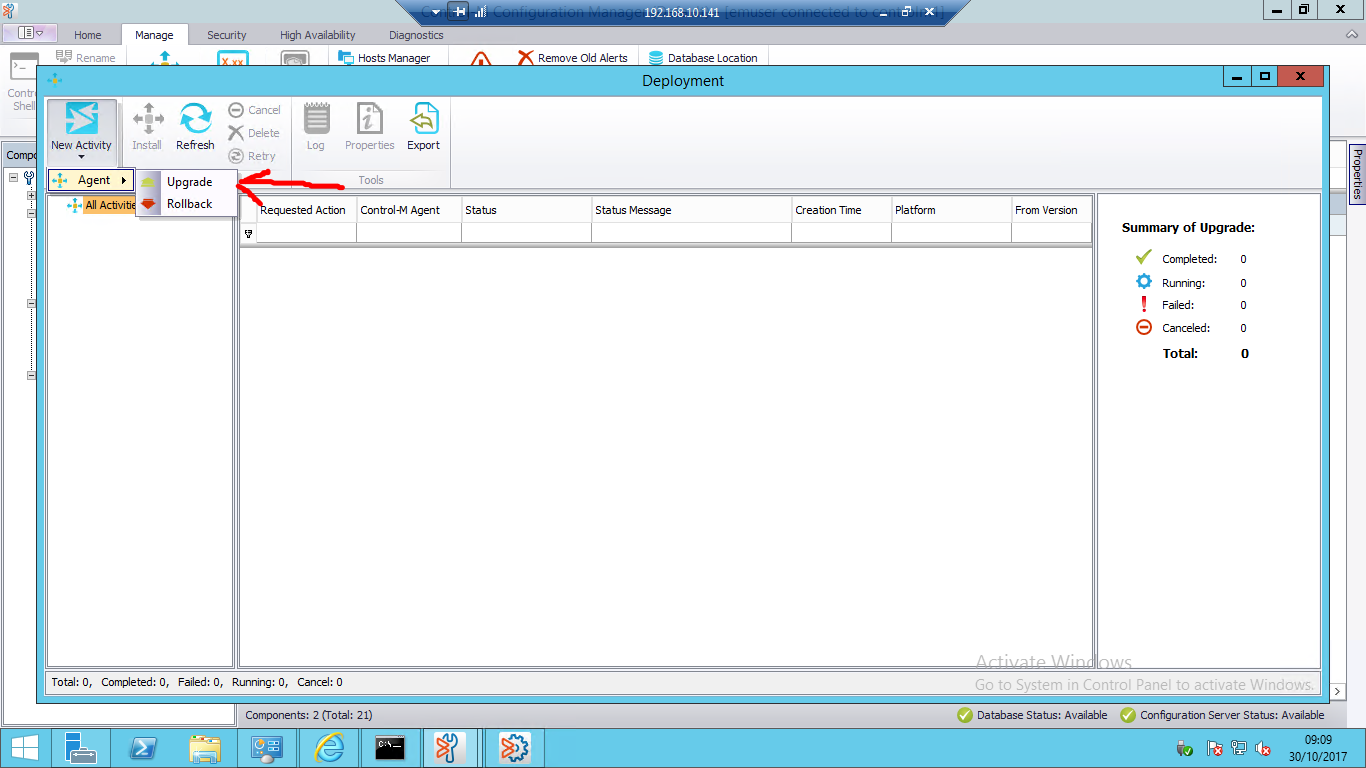Switch to the Security ribbon tab

(x=226, y=35)
